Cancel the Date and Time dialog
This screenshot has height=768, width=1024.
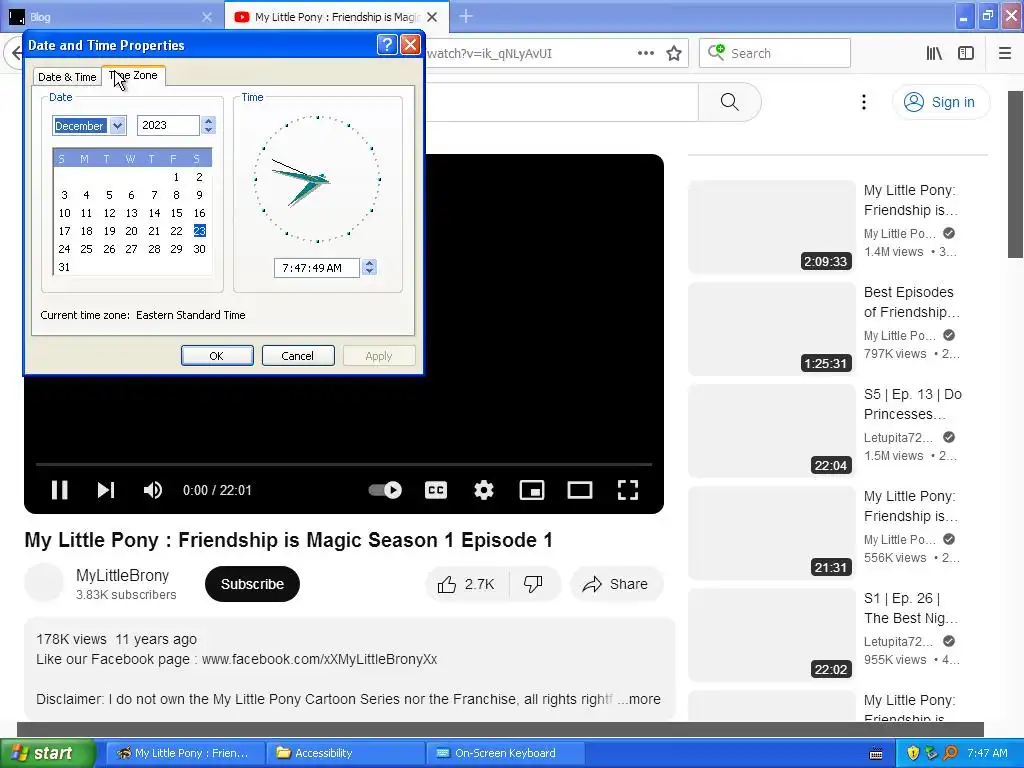(298, 356)
